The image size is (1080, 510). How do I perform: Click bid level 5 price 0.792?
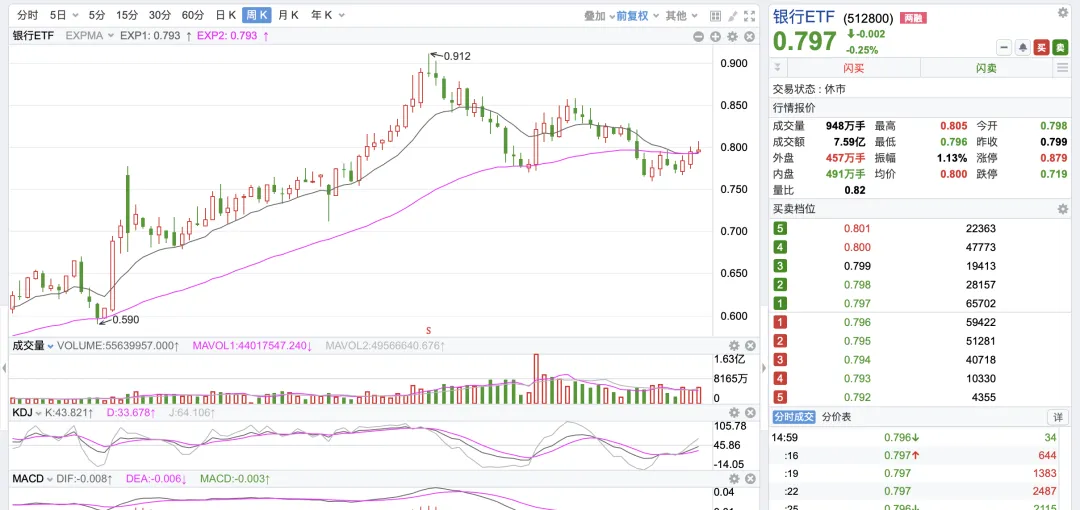tap(858, 397)
